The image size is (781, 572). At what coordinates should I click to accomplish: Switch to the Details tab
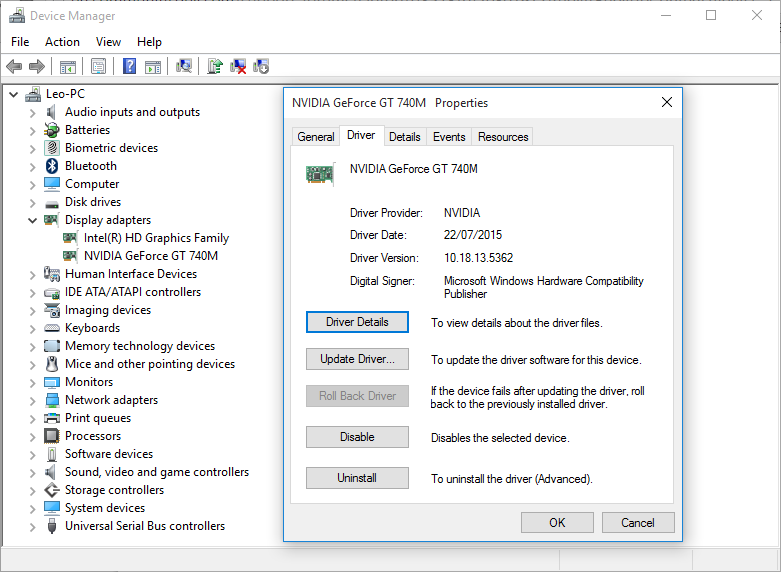tap(404, 137)
